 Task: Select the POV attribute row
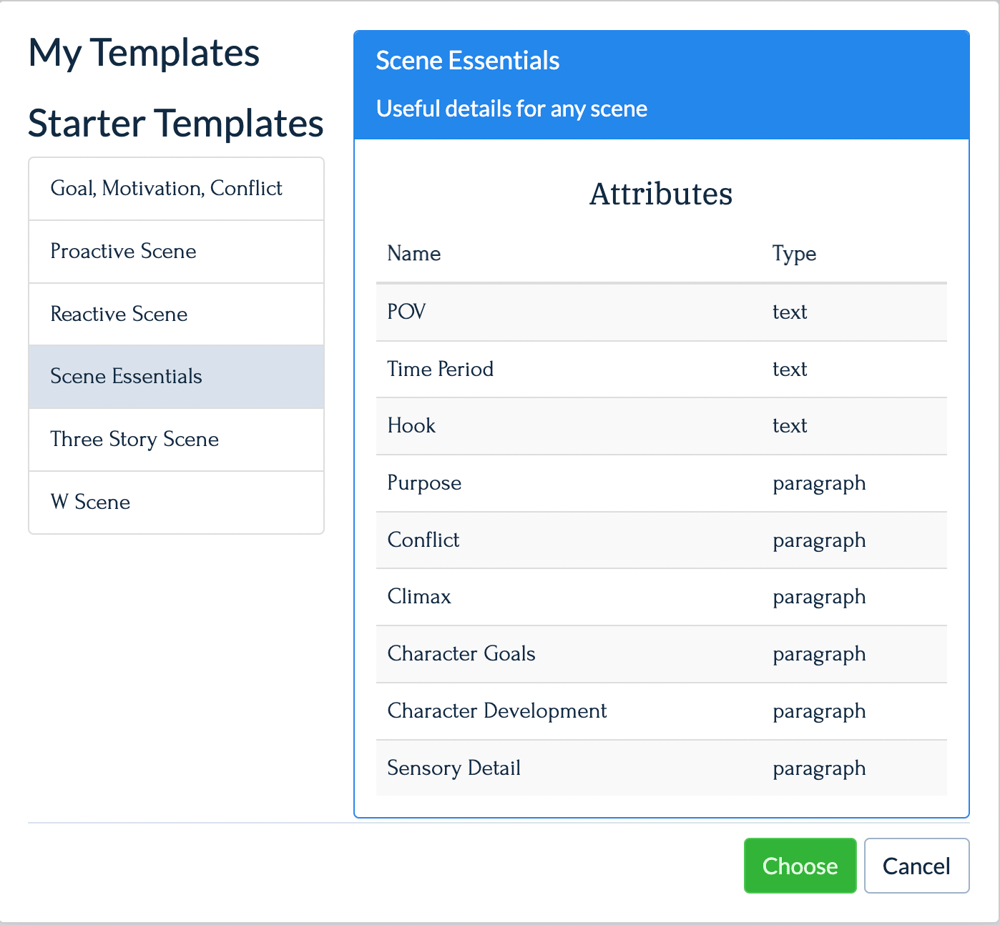[x=660, y=312]
